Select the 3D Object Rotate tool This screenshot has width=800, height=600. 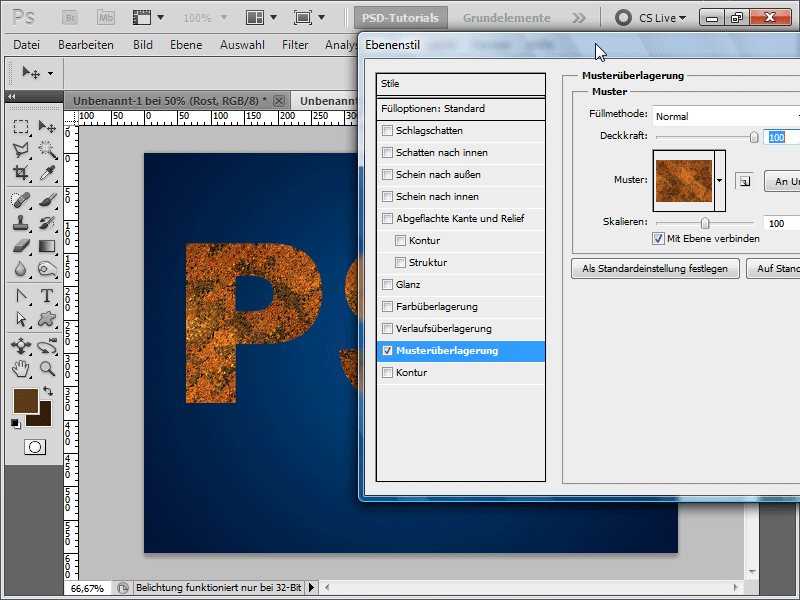pyautogui.click(x=21, y=346)
